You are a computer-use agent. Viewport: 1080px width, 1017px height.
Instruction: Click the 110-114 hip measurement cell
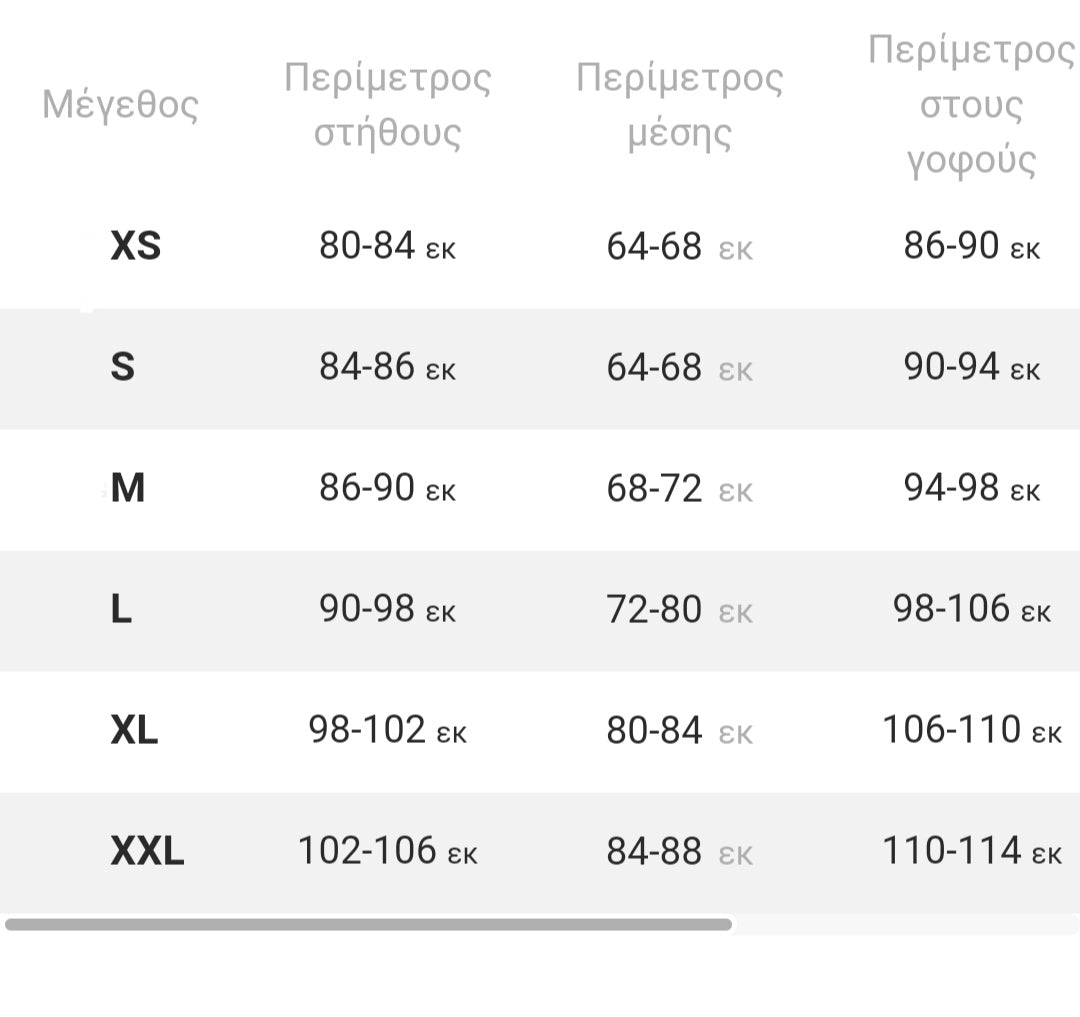(971, 852)
